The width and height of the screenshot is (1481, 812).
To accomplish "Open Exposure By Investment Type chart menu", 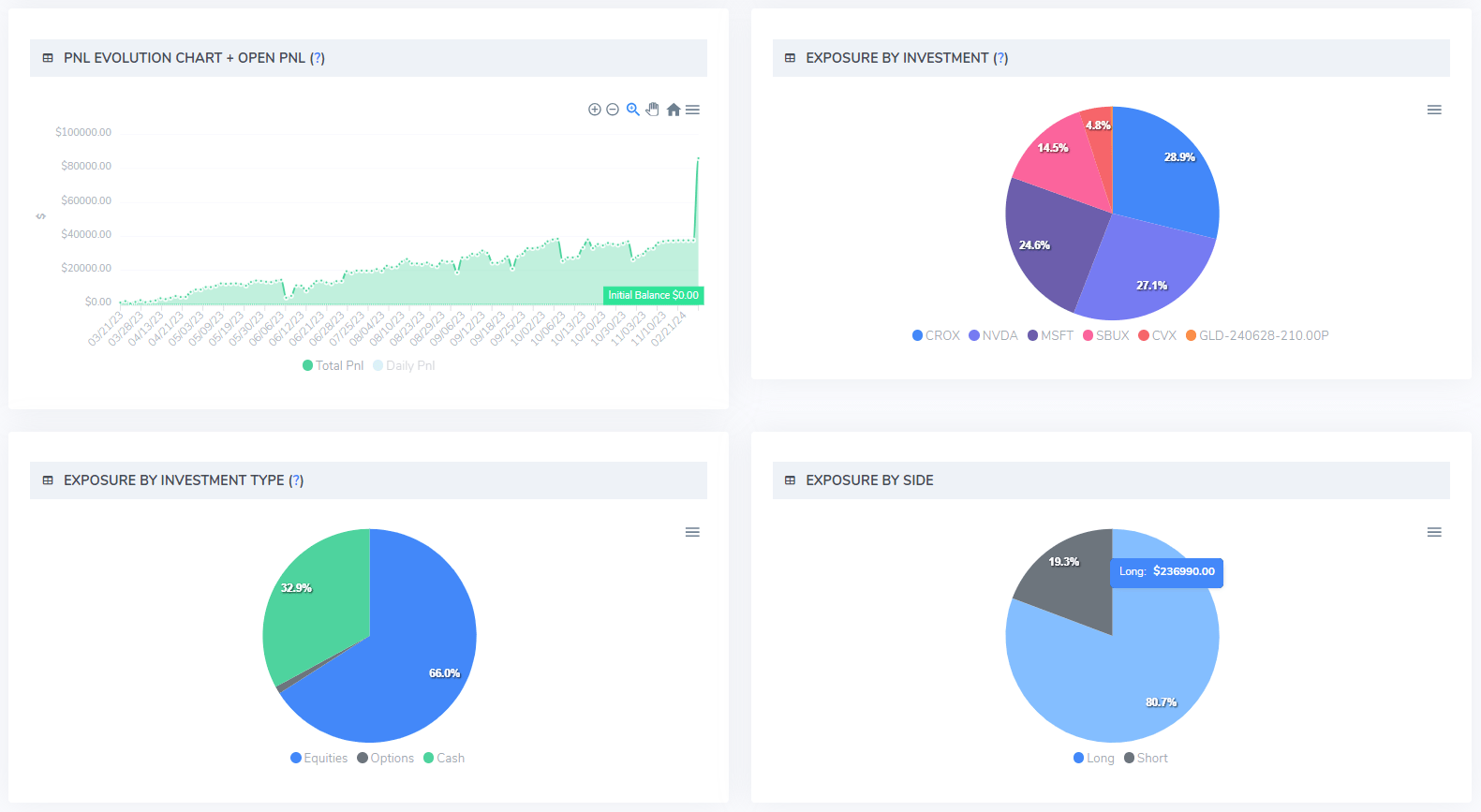I will (x=692, y=532).
